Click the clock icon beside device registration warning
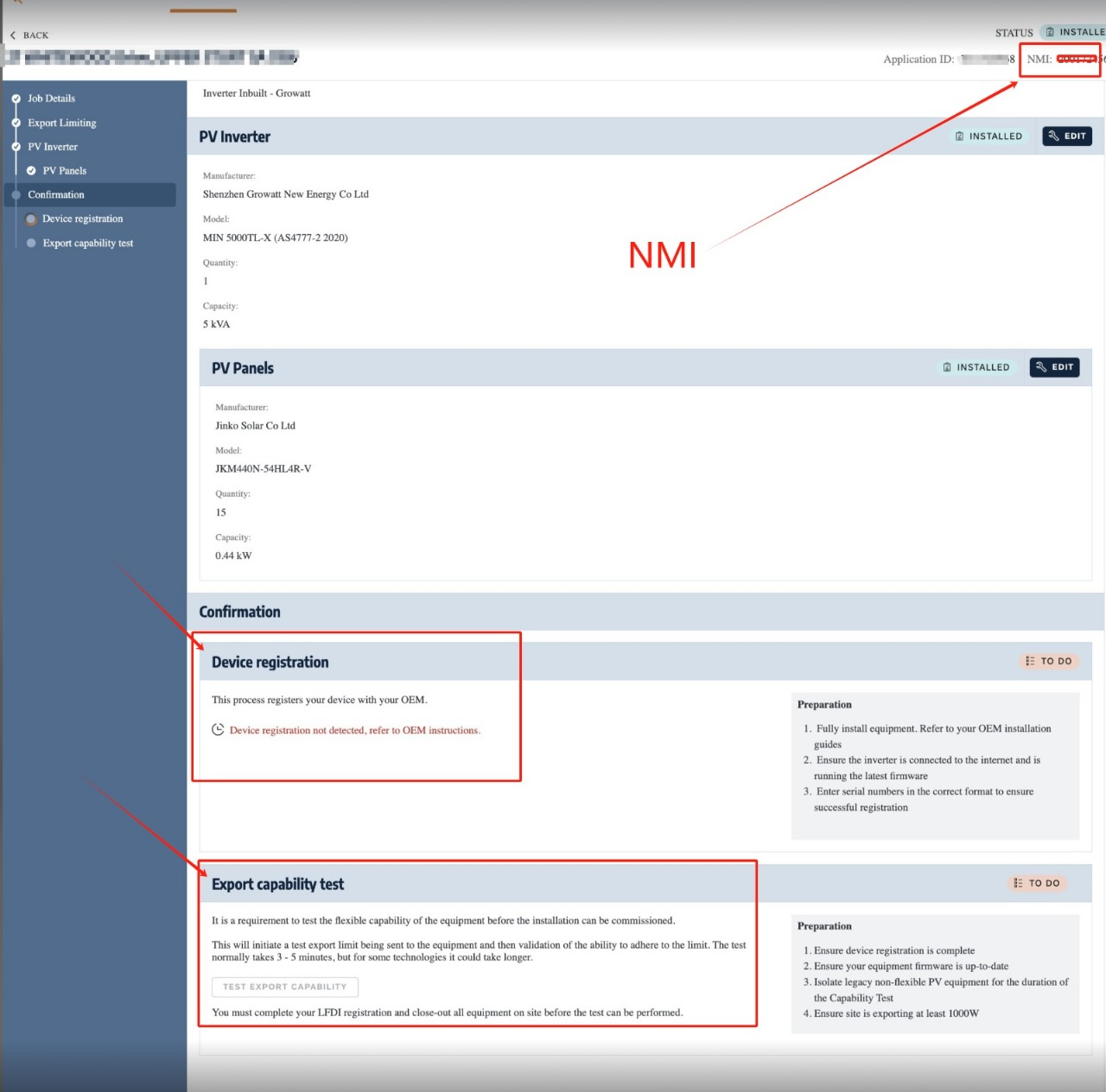Viewport: 1106px width, 1092px height. pyautogui.click(x=218, y=730)
